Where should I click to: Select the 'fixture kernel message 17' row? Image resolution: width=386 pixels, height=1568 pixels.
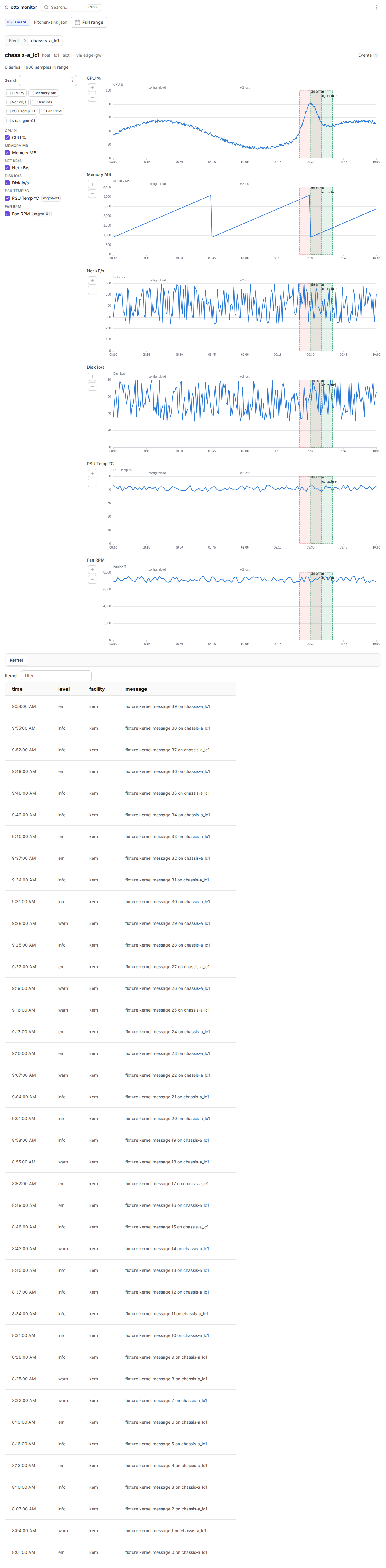pos(121,1184)
